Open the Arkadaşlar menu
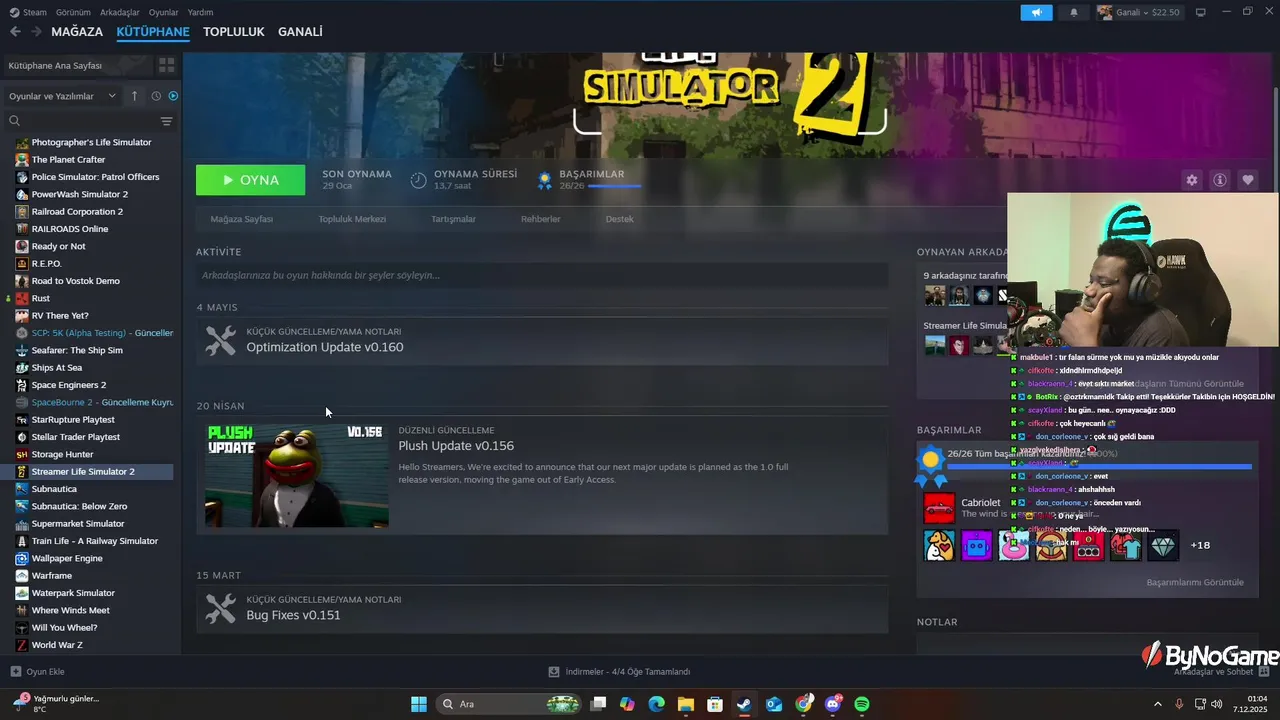 click(x=120, y=12)
